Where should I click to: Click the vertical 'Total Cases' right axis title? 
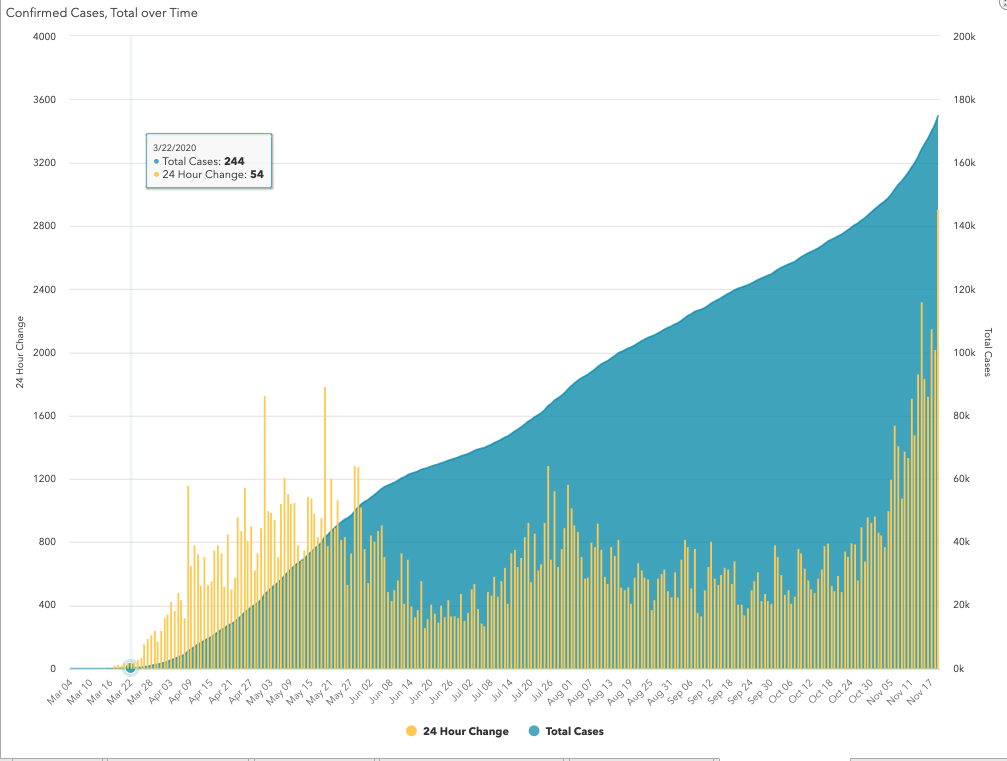[x=988, y=352]
